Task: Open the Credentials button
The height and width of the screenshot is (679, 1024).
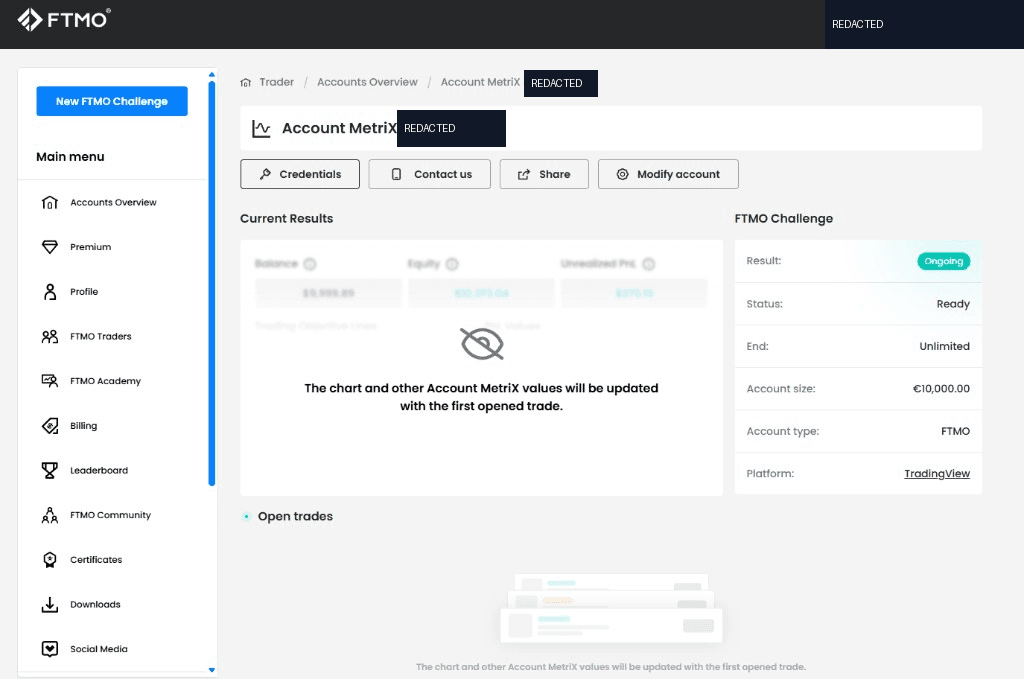Action: click(300, 174)
